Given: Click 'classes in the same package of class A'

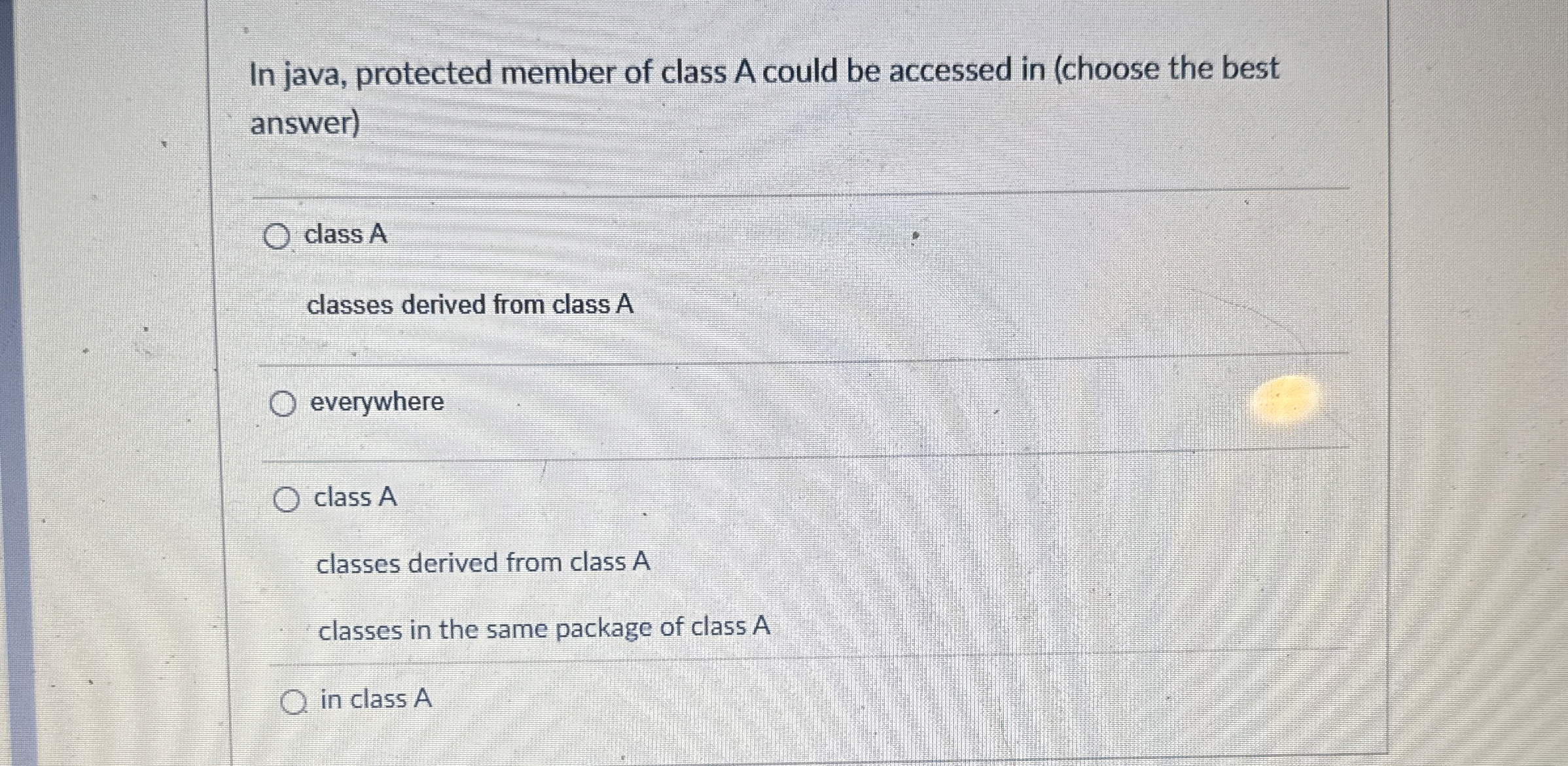Looking at the screenshot, I should [x=544, y=627].
